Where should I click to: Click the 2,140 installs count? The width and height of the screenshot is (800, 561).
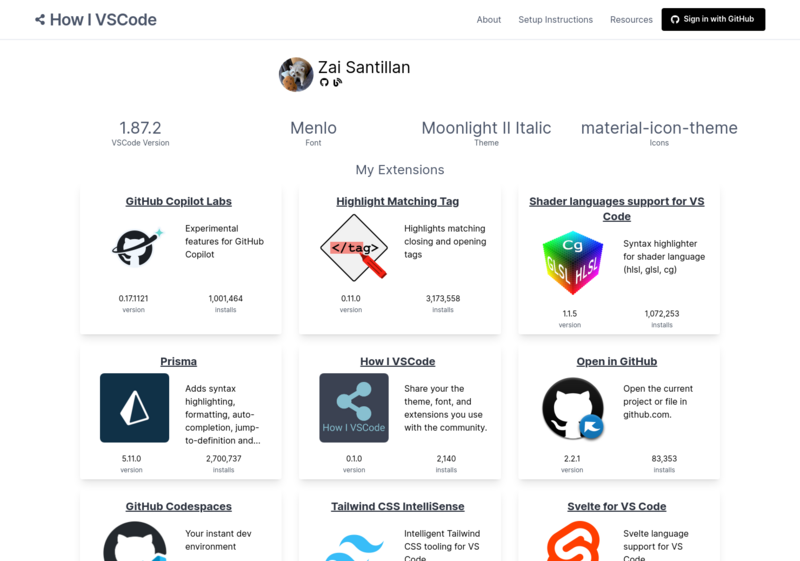click(446, 458)
